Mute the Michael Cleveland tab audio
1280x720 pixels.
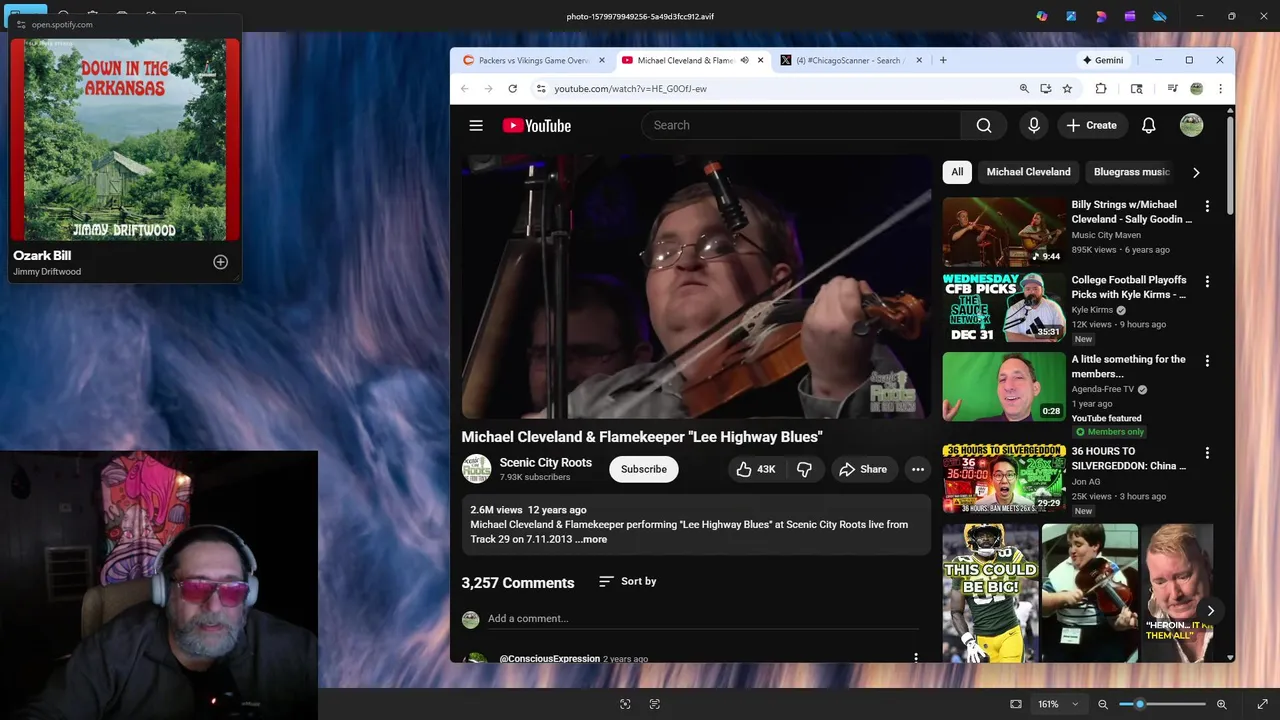[744, 60]
